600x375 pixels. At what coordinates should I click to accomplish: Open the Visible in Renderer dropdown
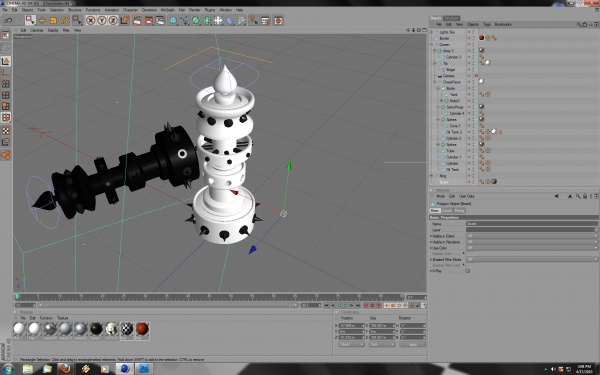(x=532, y=242)
